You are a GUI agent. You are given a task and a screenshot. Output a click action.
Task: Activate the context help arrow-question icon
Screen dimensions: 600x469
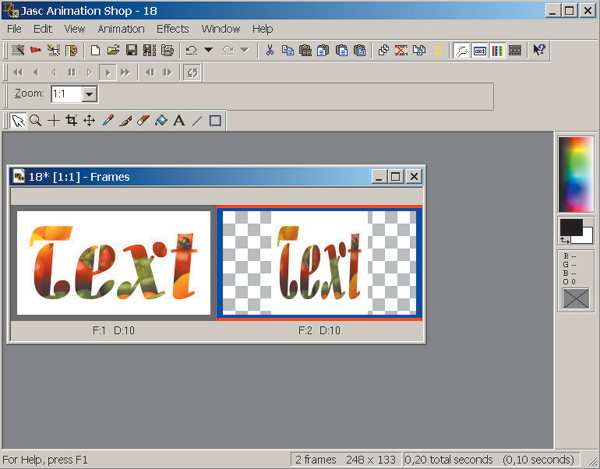click(x=539, y=50)
